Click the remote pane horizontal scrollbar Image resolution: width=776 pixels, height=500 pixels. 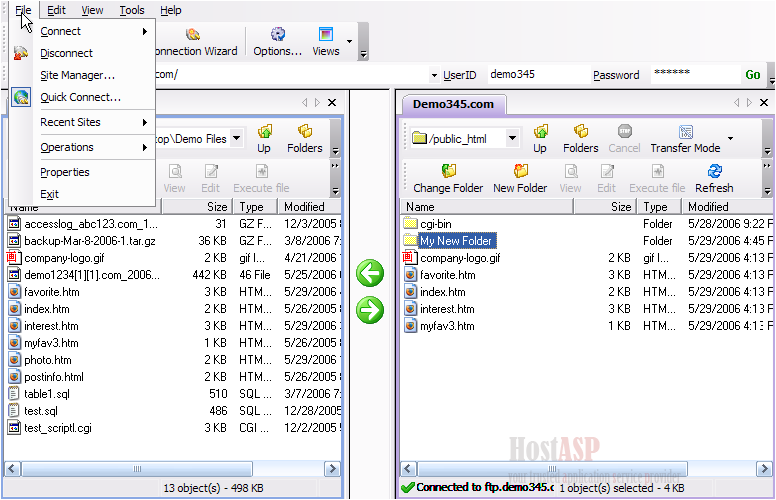[x=552, y=468]
